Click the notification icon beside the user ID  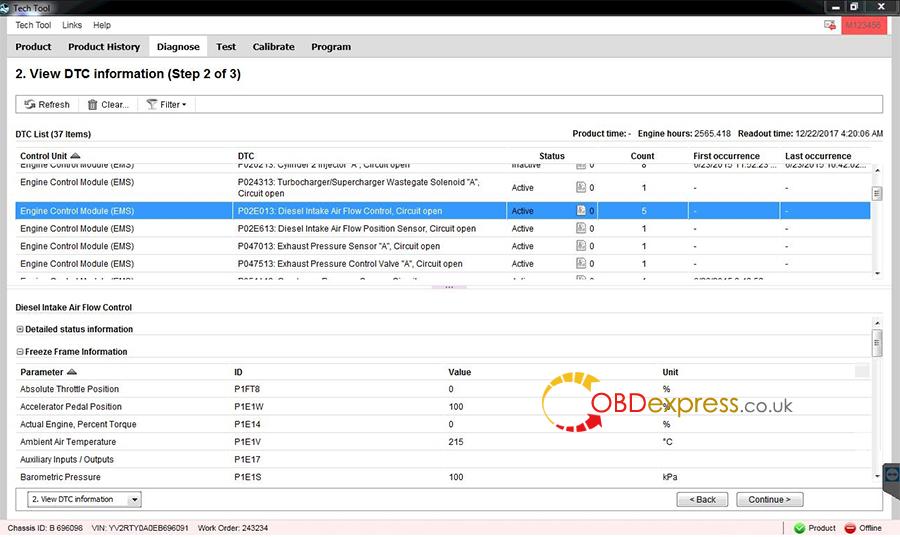click(831, 25)
